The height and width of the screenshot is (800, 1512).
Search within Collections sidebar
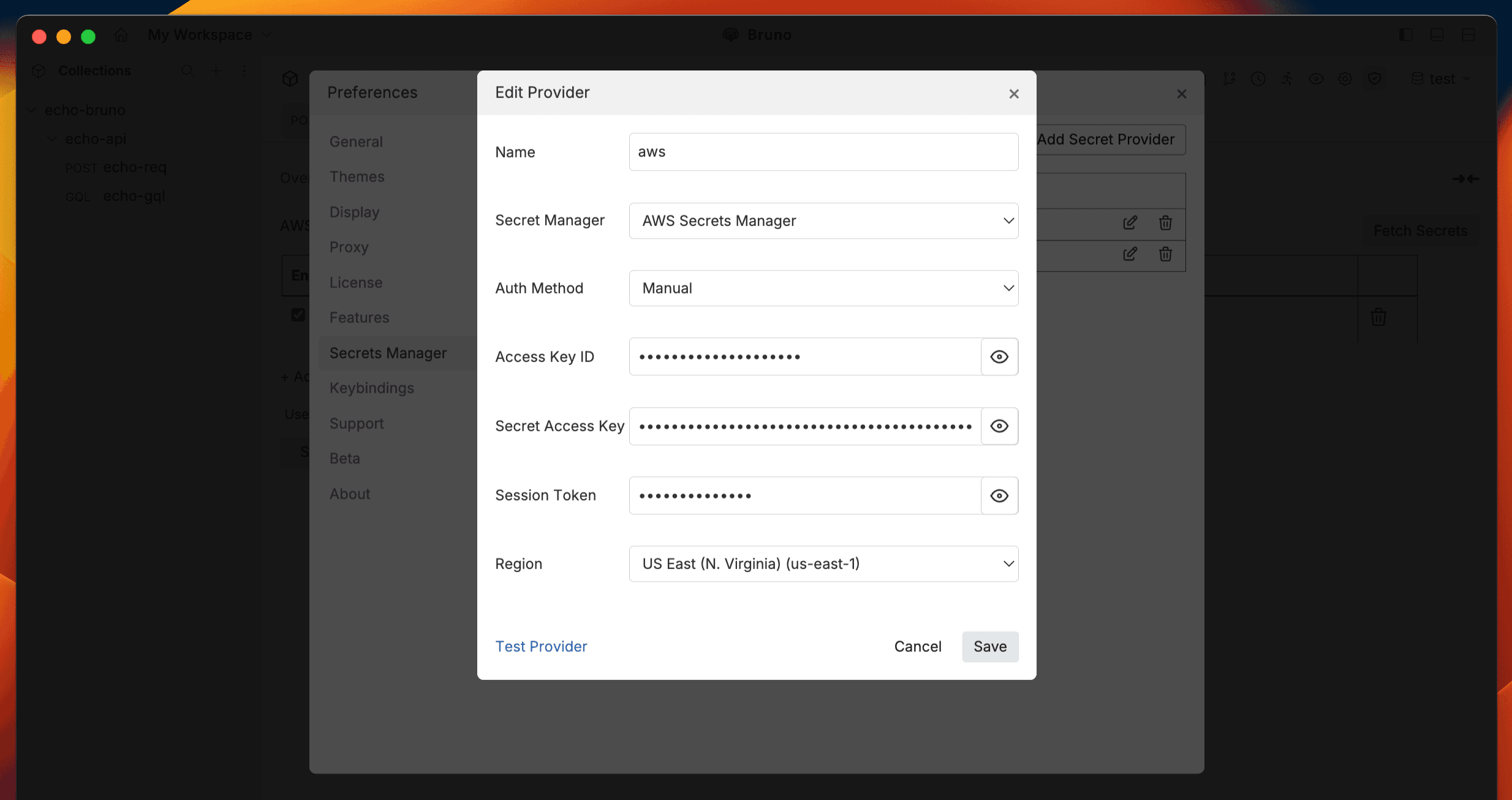(187, 71)
